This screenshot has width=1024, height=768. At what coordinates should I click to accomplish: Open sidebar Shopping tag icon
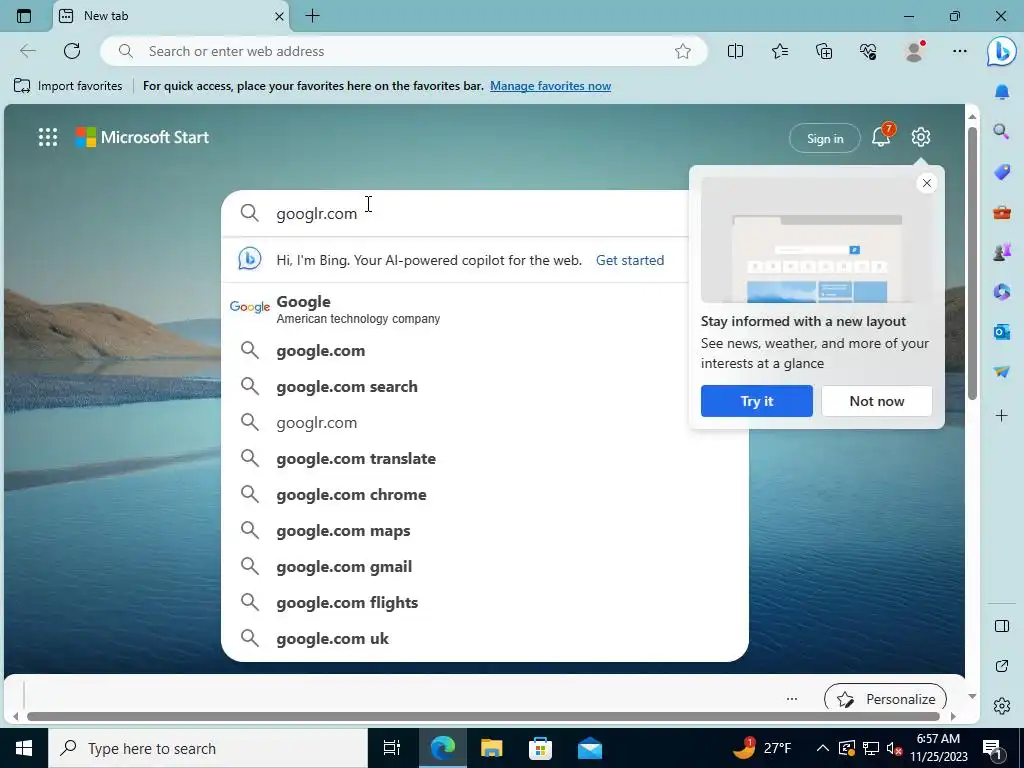pos(1002,172)
